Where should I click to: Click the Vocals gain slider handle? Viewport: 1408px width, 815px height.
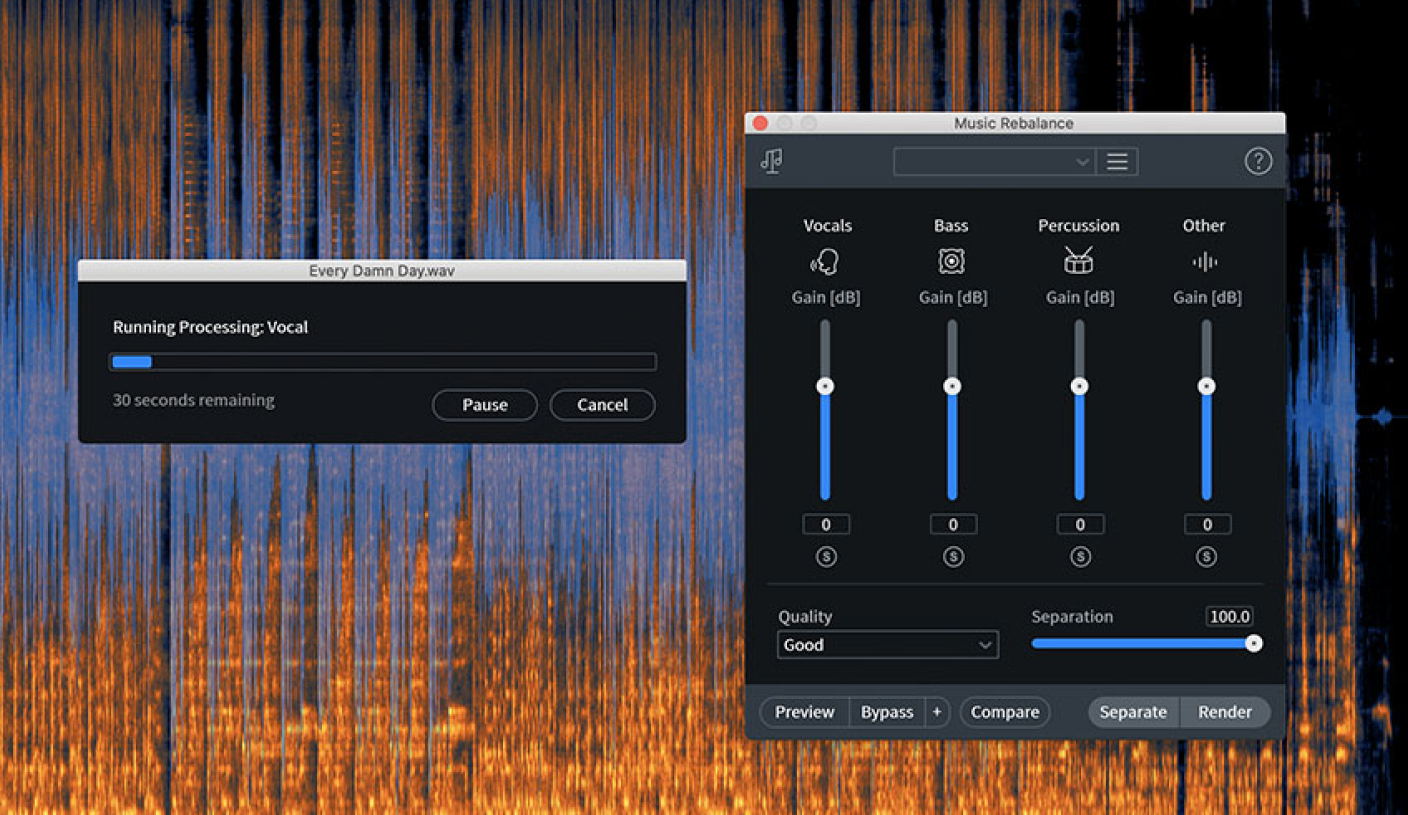pos(825,386)
